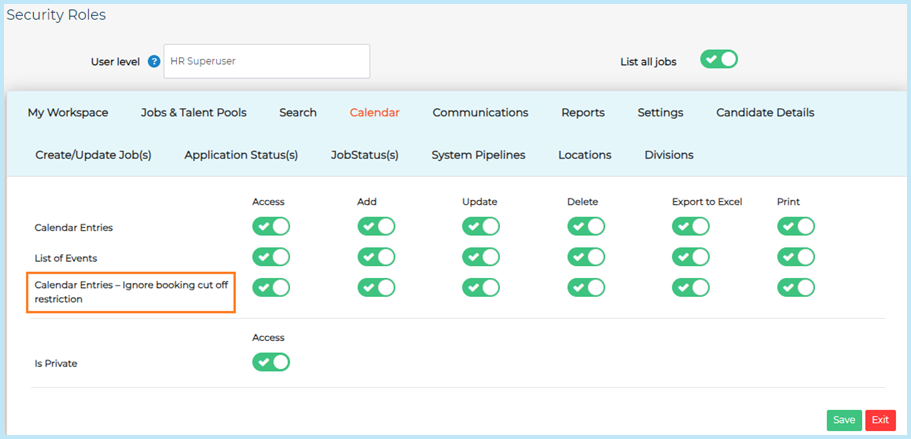This screenshot has height=439, width=911.
Task: Toggle Calendar Entries Access switch
Action: coord(271,227)
